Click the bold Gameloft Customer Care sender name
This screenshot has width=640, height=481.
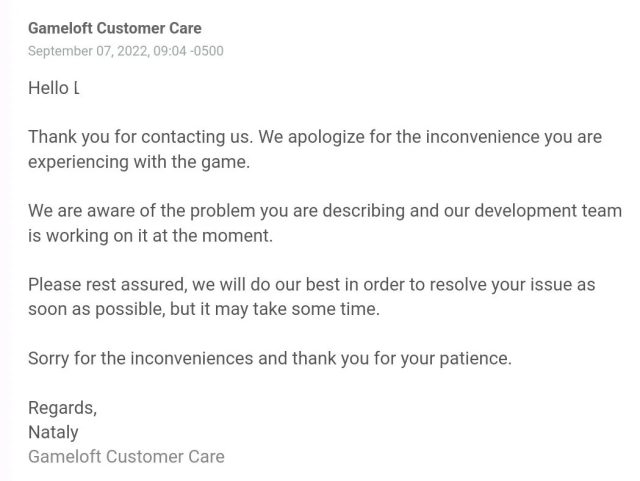(114, 29)
